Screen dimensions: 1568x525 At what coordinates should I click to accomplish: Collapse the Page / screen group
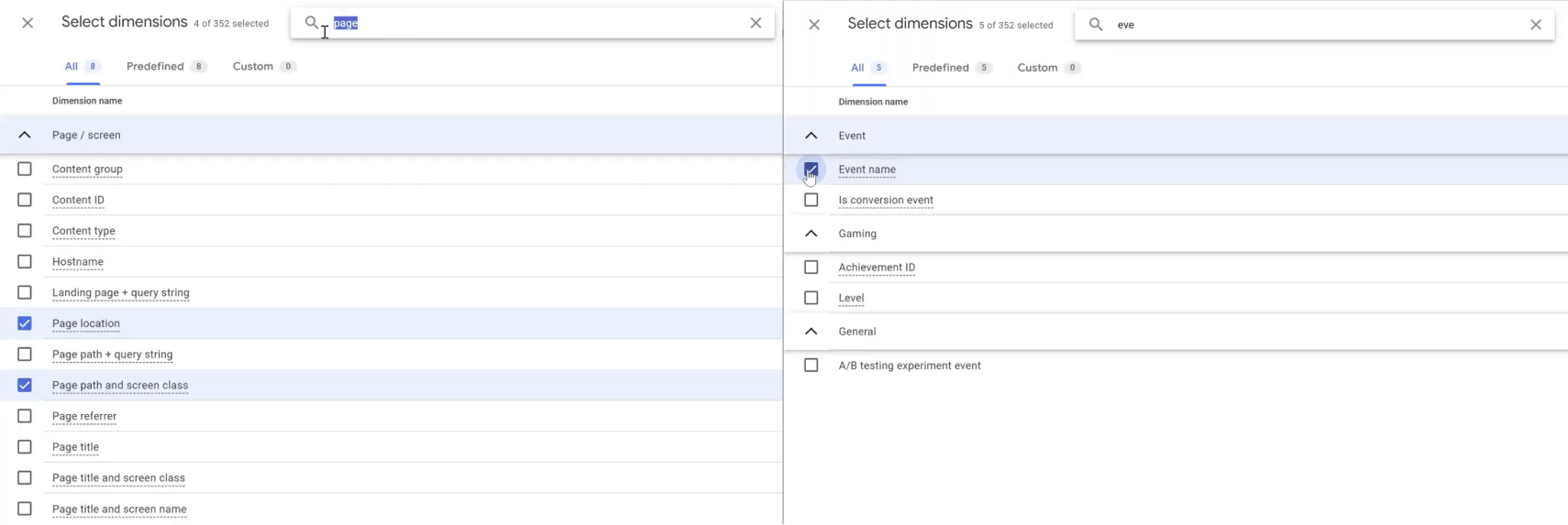(x=25, y=135)
